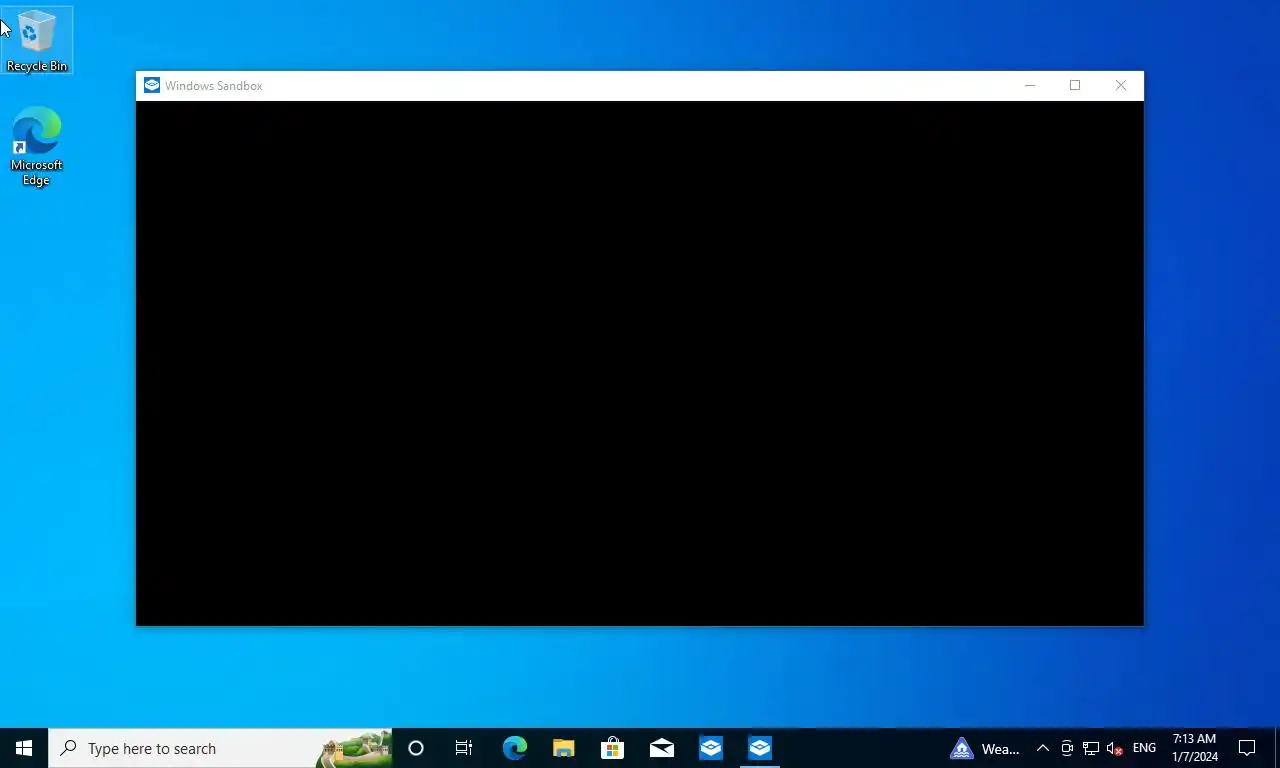Click the active Windows Sandbox taskbar icon

point(760,748)
